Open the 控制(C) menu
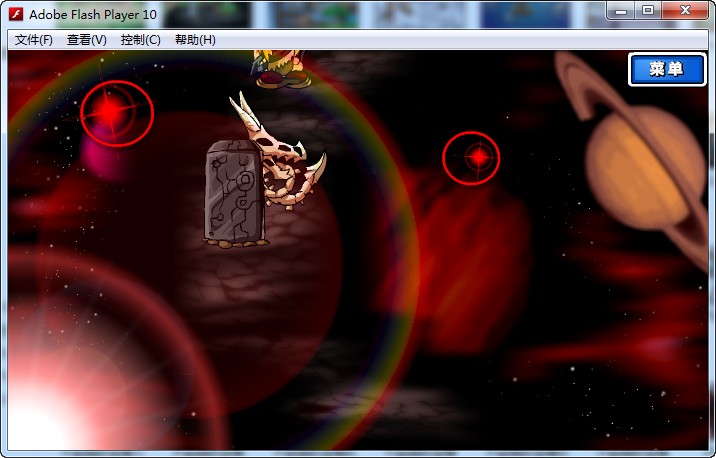Viewport: 716px width, 458px height. click(141, 40)
